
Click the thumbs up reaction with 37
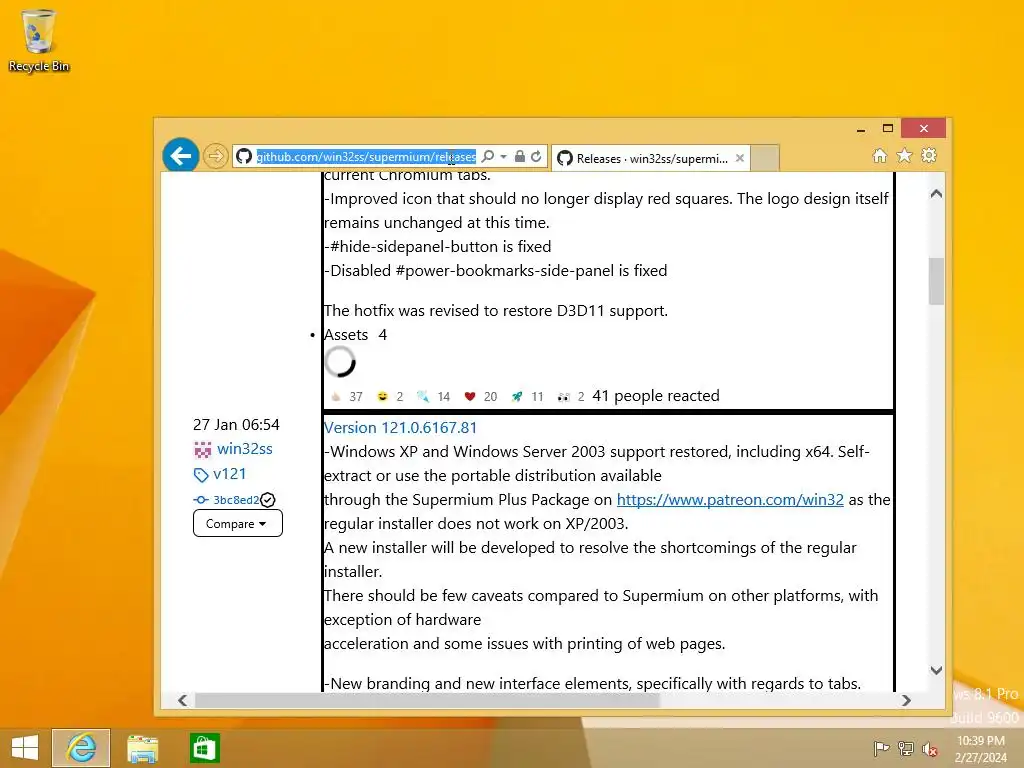[x=347, y=396]
